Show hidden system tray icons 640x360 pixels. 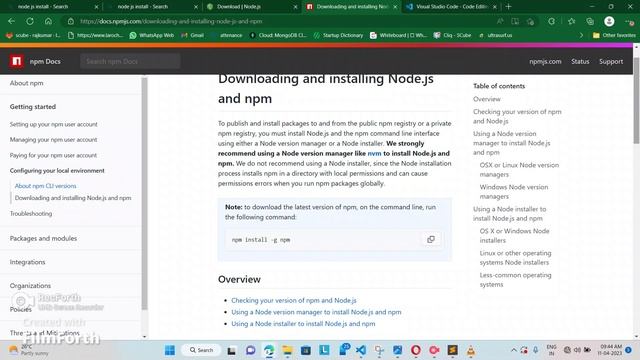pyautogui.click(x=513, y=350)
